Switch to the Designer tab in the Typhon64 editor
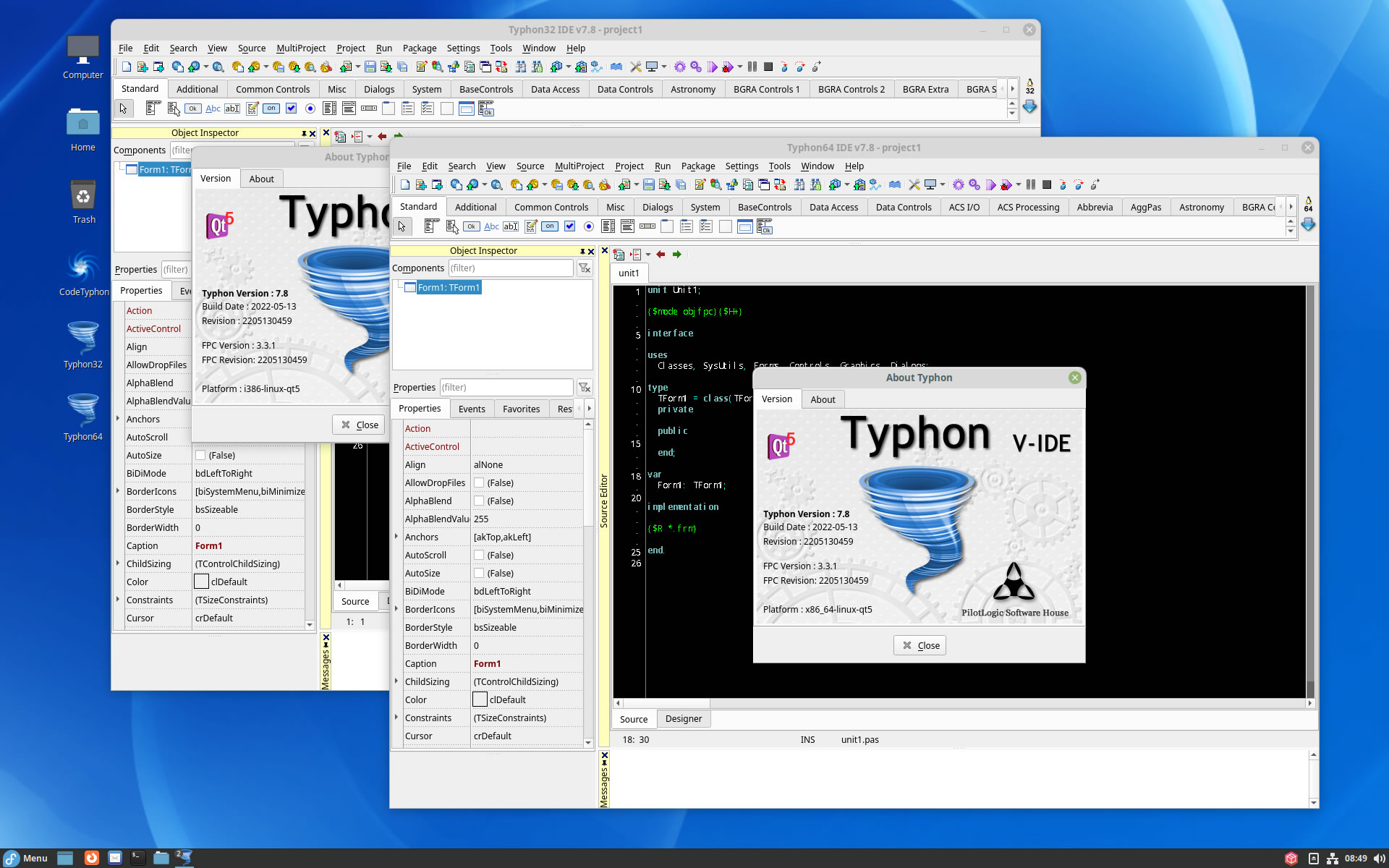Screen dimensions: 1389x868 [684, 719]
